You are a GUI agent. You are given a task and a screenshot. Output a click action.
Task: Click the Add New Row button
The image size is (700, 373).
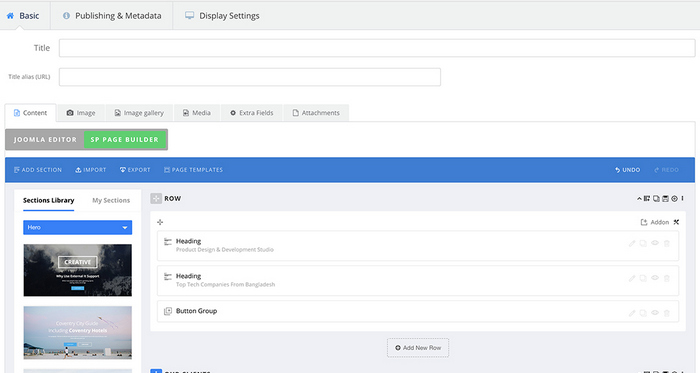click(418, 348)
